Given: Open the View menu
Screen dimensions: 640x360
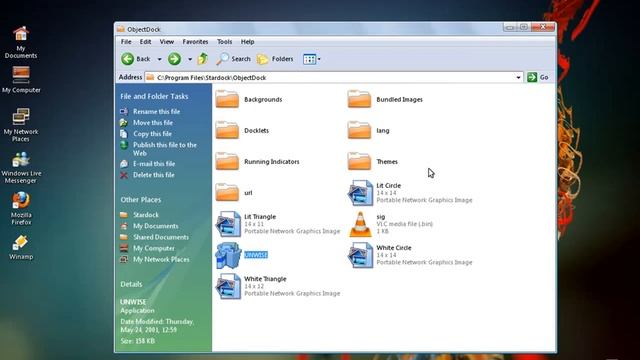Looking at the screenshot, I should coord(167,42).
